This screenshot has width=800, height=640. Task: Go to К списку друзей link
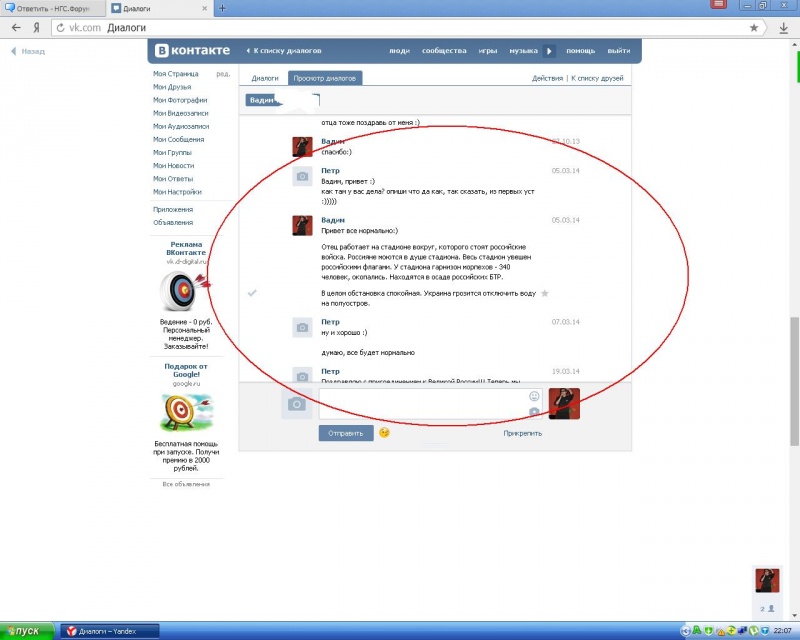(597, 78)
